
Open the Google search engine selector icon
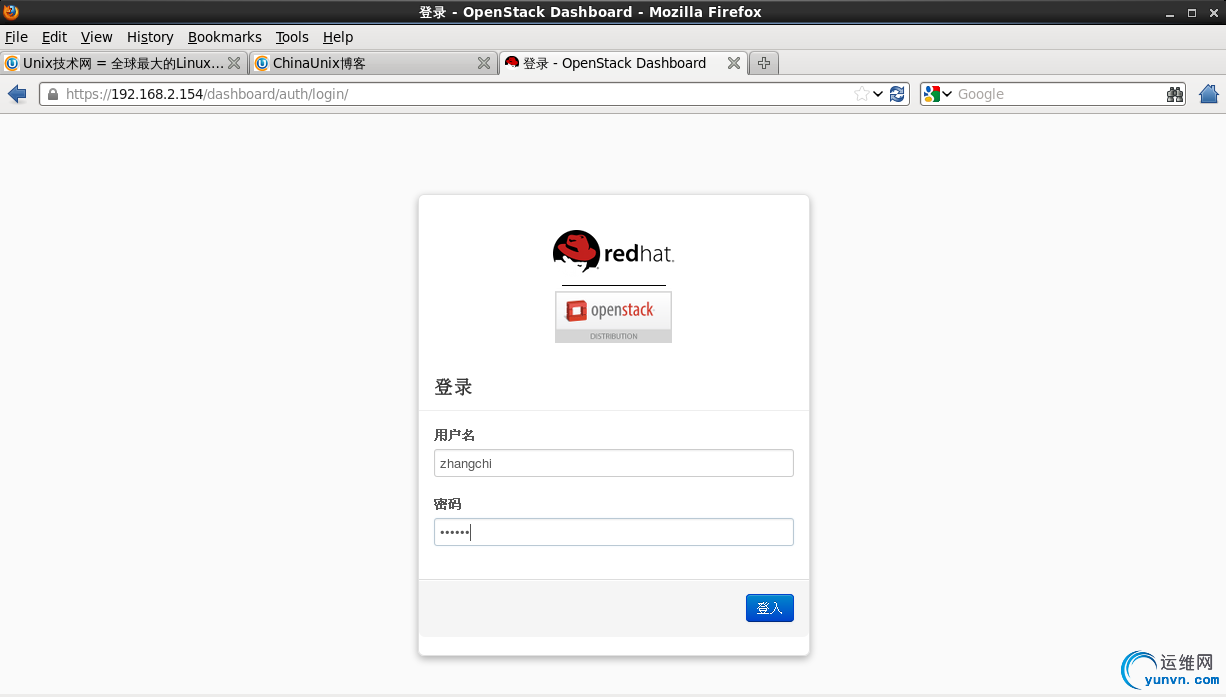pyautogui.click(x=937, y=94)
